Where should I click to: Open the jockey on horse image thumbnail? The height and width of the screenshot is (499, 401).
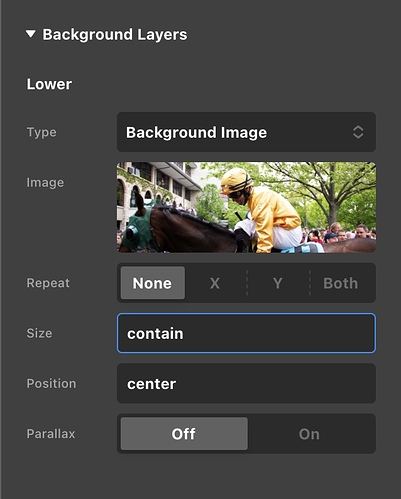(x=246, y=207)
